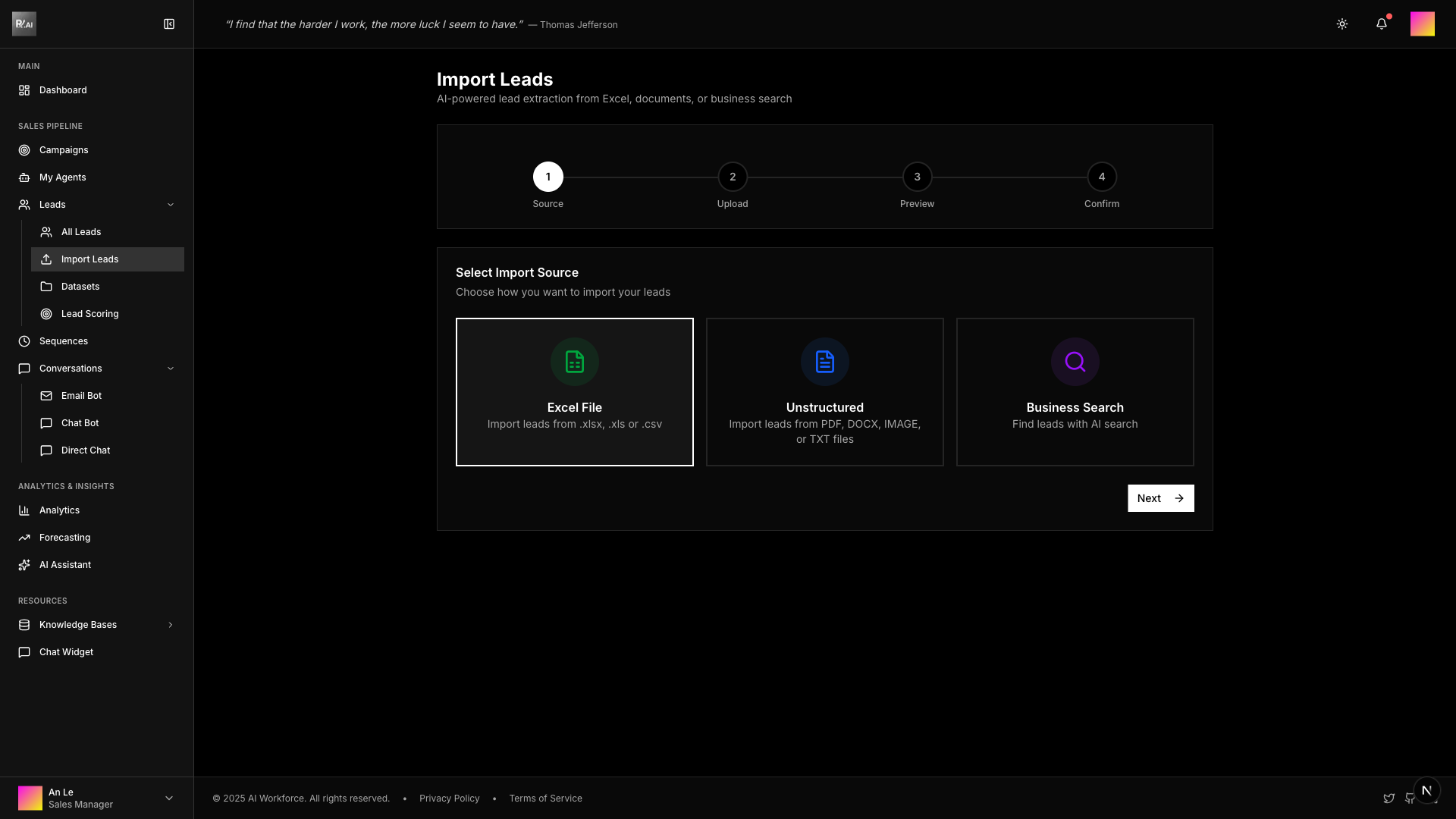Click gradient profile avatar top right
Viewport: 1456px width, 819px height.
point(1422,24)
